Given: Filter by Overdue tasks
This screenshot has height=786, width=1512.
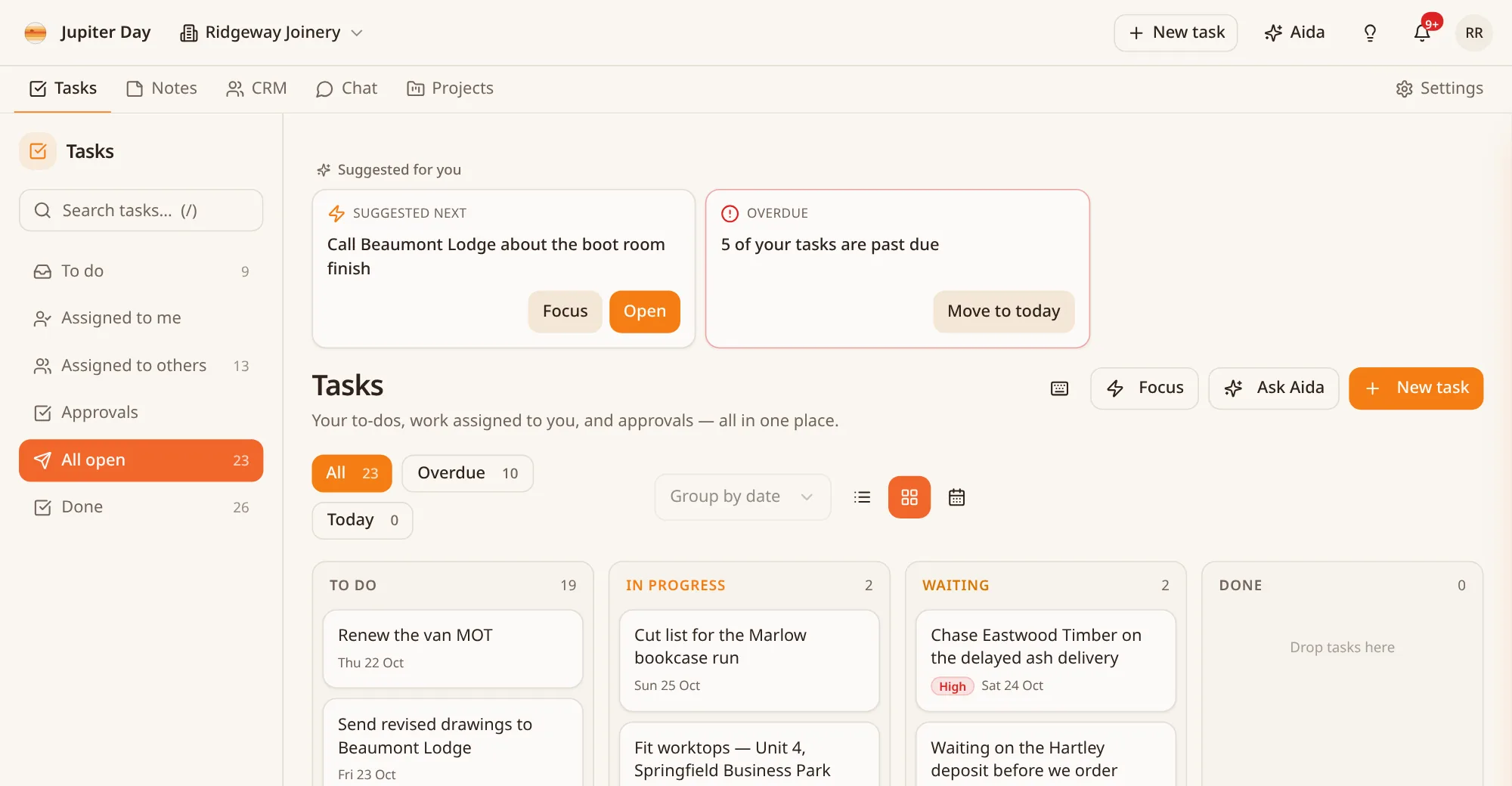Looking at the screenshot, I should [x=467, y=473].
